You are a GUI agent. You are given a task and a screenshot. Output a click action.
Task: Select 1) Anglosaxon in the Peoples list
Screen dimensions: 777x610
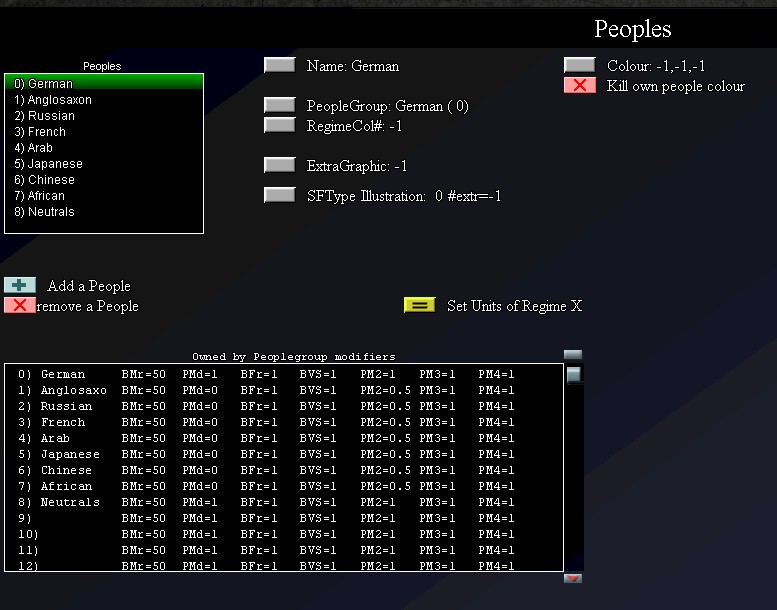pos(104,100)
